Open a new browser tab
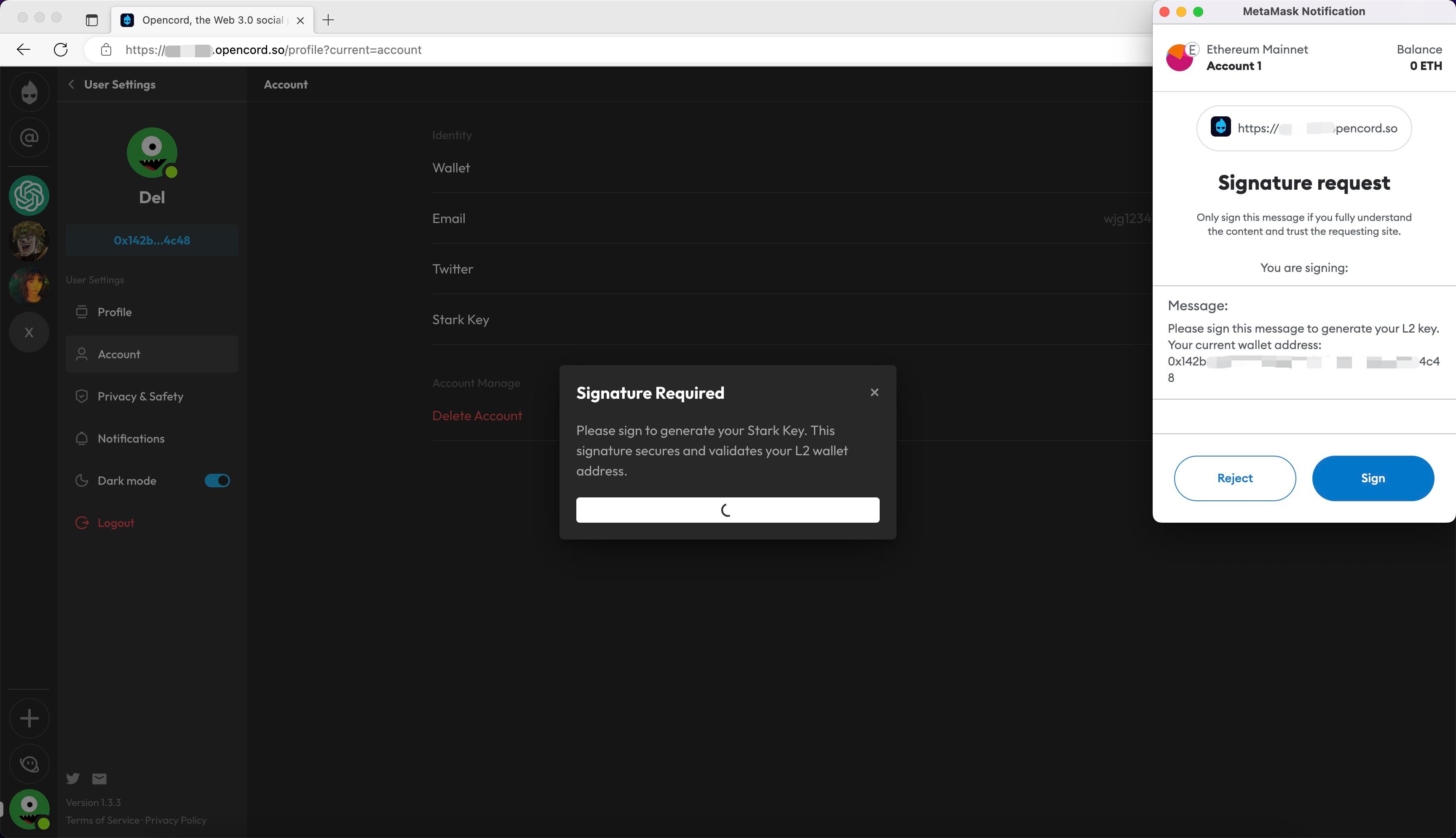This screenshot has height=838, width=1456. click(x=328, y=20)
